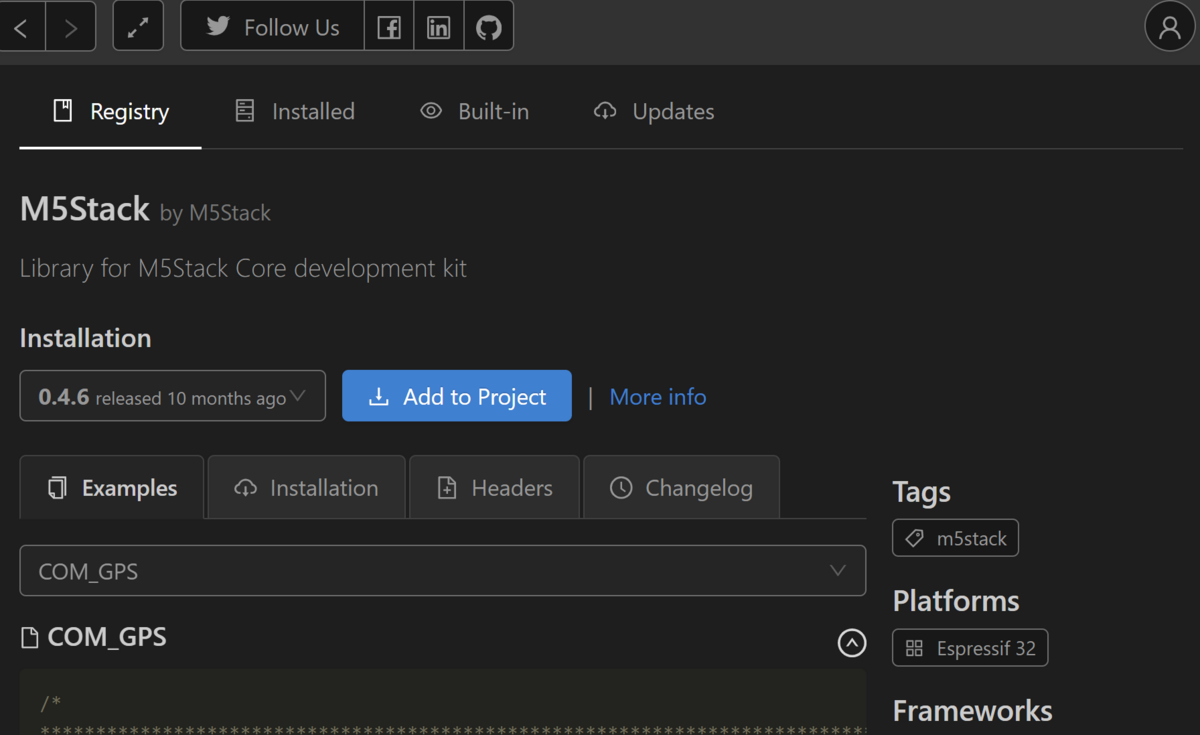1200x735 pixels.
Task: Open the COM_GPS examples dropdown
Action: click(x=442, y=570)
